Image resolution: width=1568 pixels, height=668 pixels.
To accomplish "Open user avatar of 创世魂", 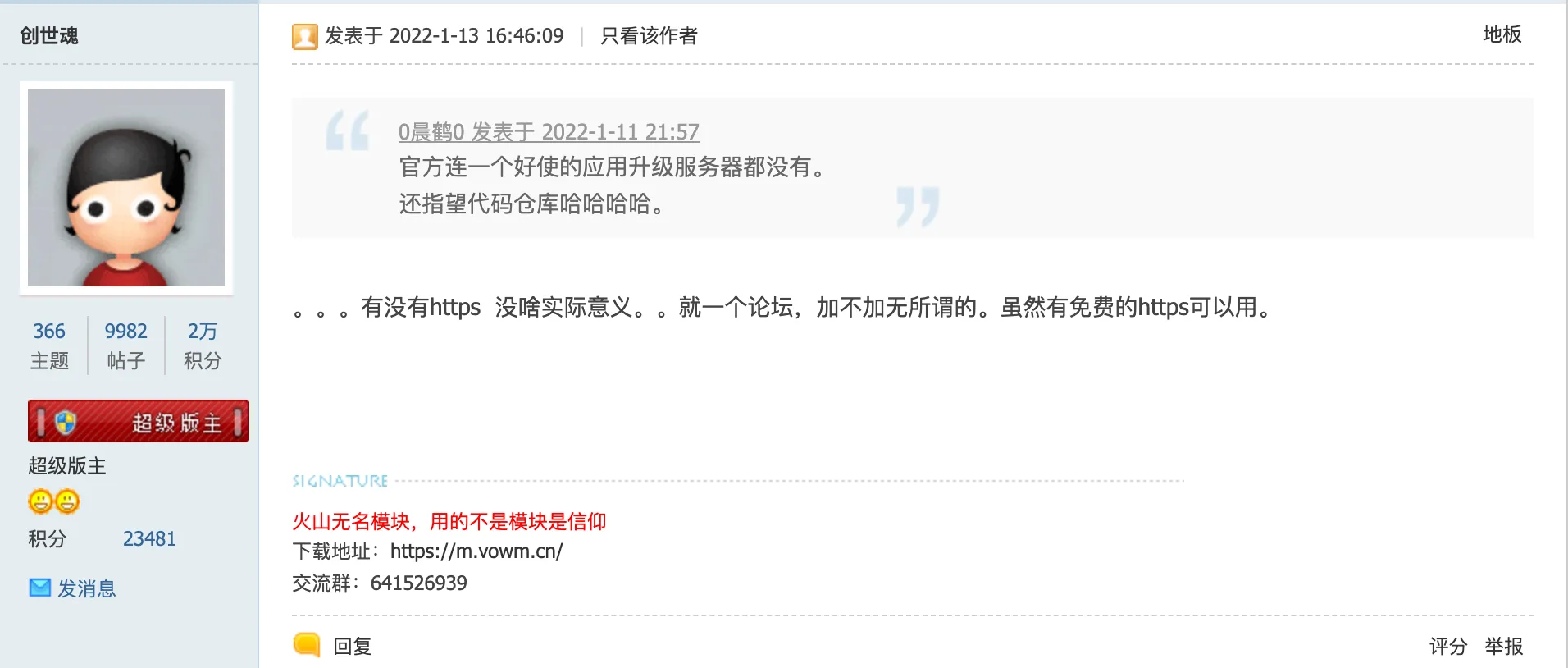I will point(126,188).
